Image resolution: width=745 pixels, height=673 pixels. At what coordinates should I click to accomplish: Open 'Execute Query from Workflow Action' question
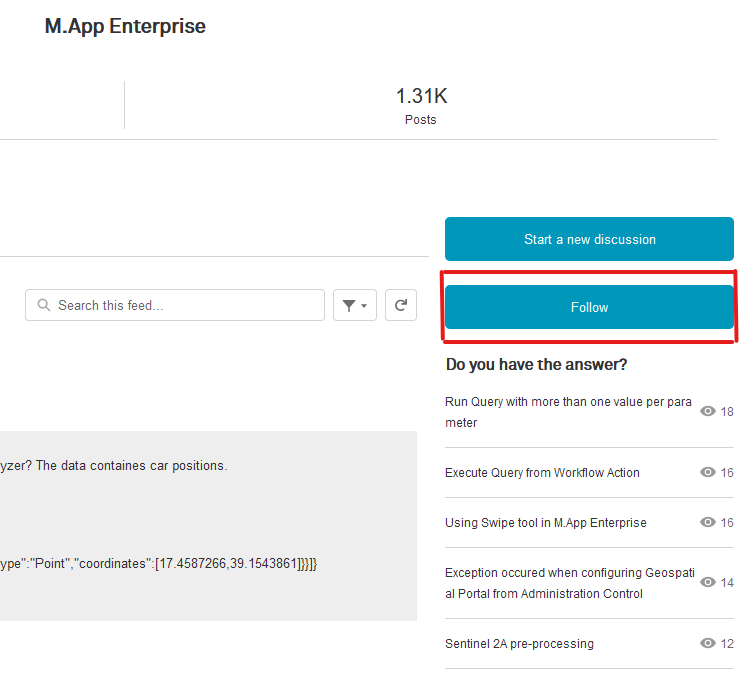pos(542,473)
